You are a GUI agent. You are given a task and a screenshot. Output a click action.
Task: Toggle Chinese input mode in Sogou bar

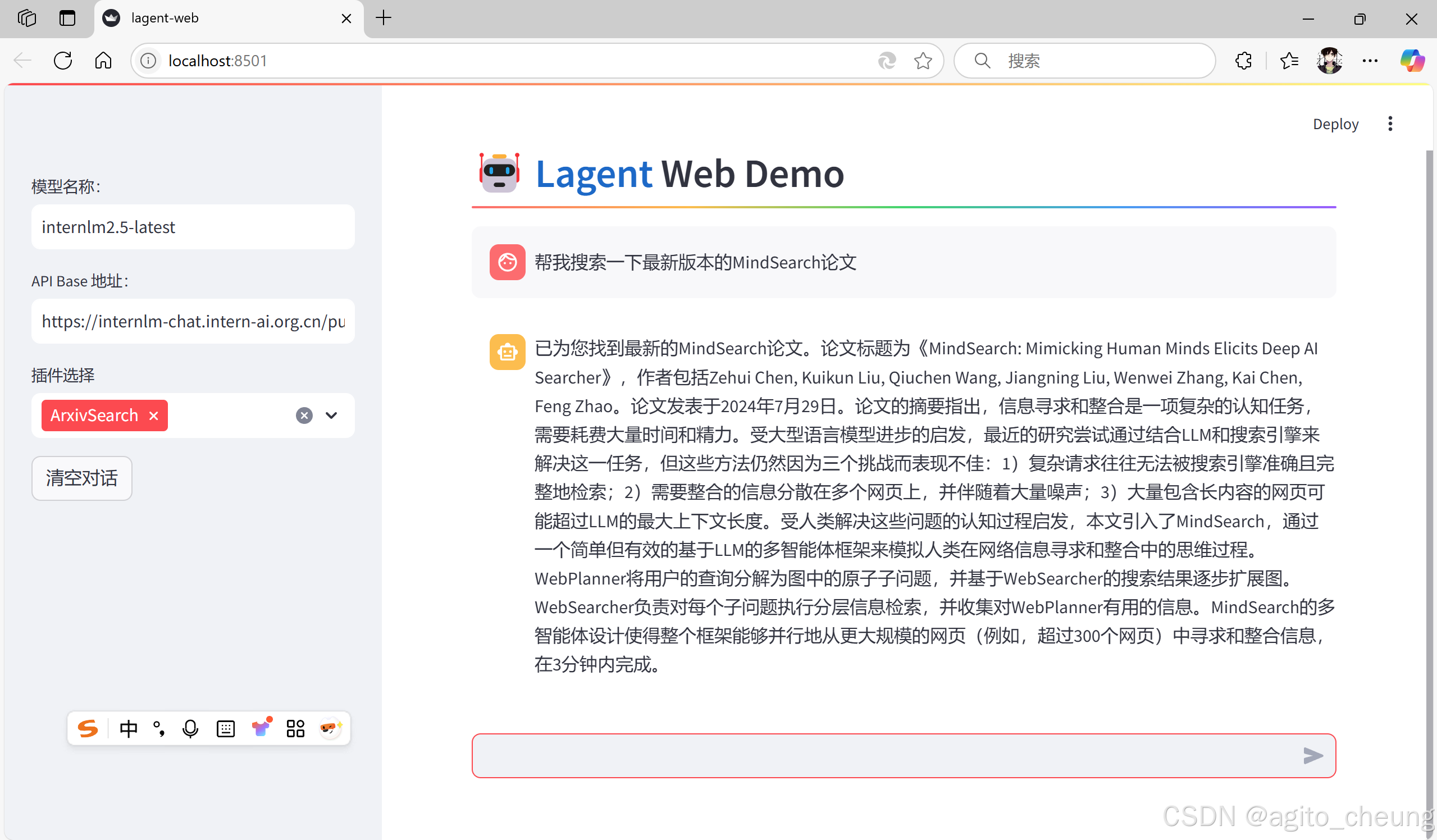[128, 728]
